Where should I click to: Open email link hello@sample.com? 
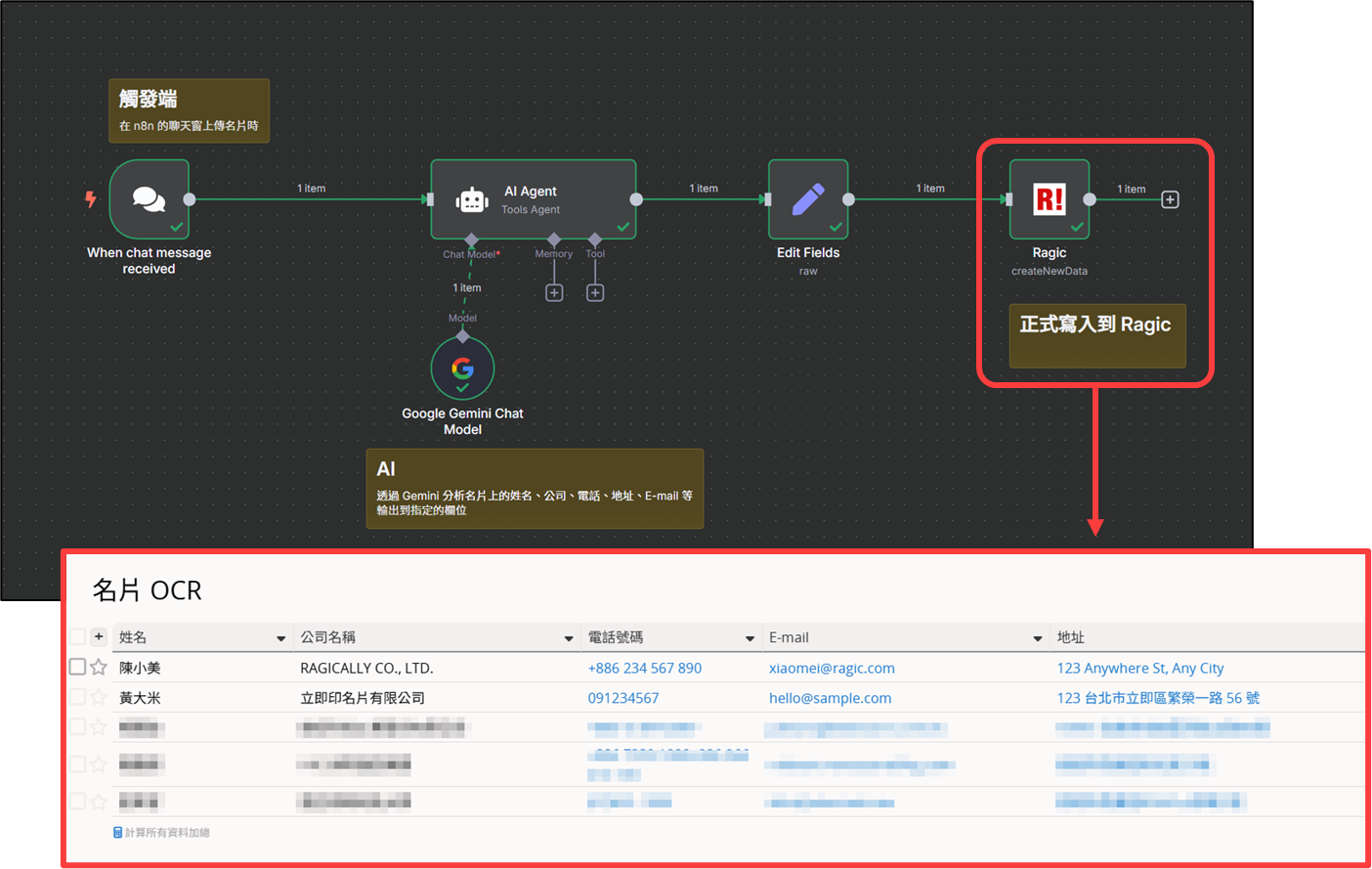tap(830, 698)
